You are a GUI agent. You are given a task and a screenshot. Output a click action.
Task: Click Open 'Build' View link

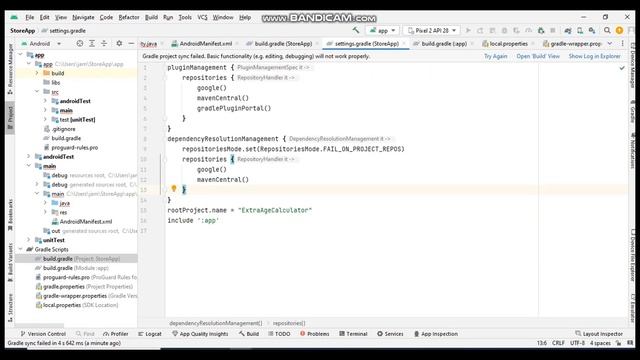(x=538, y=56)
